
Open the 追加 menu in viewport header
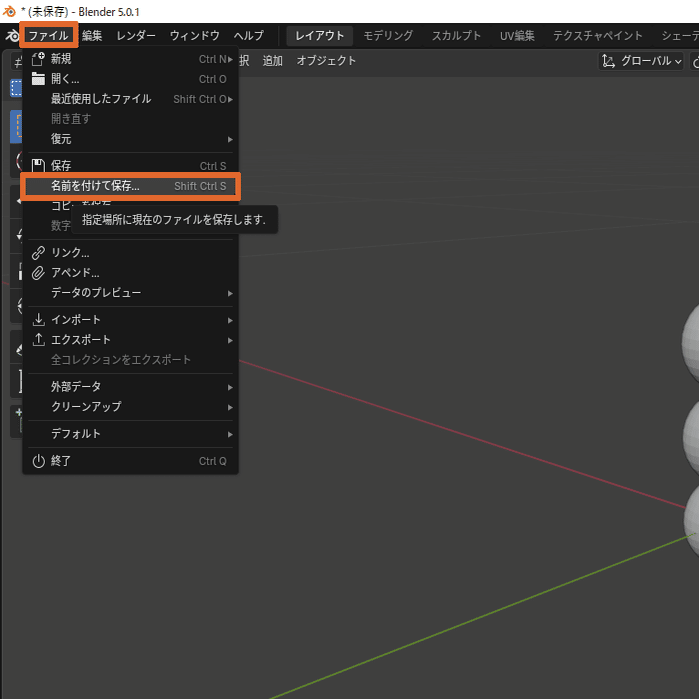272,61
